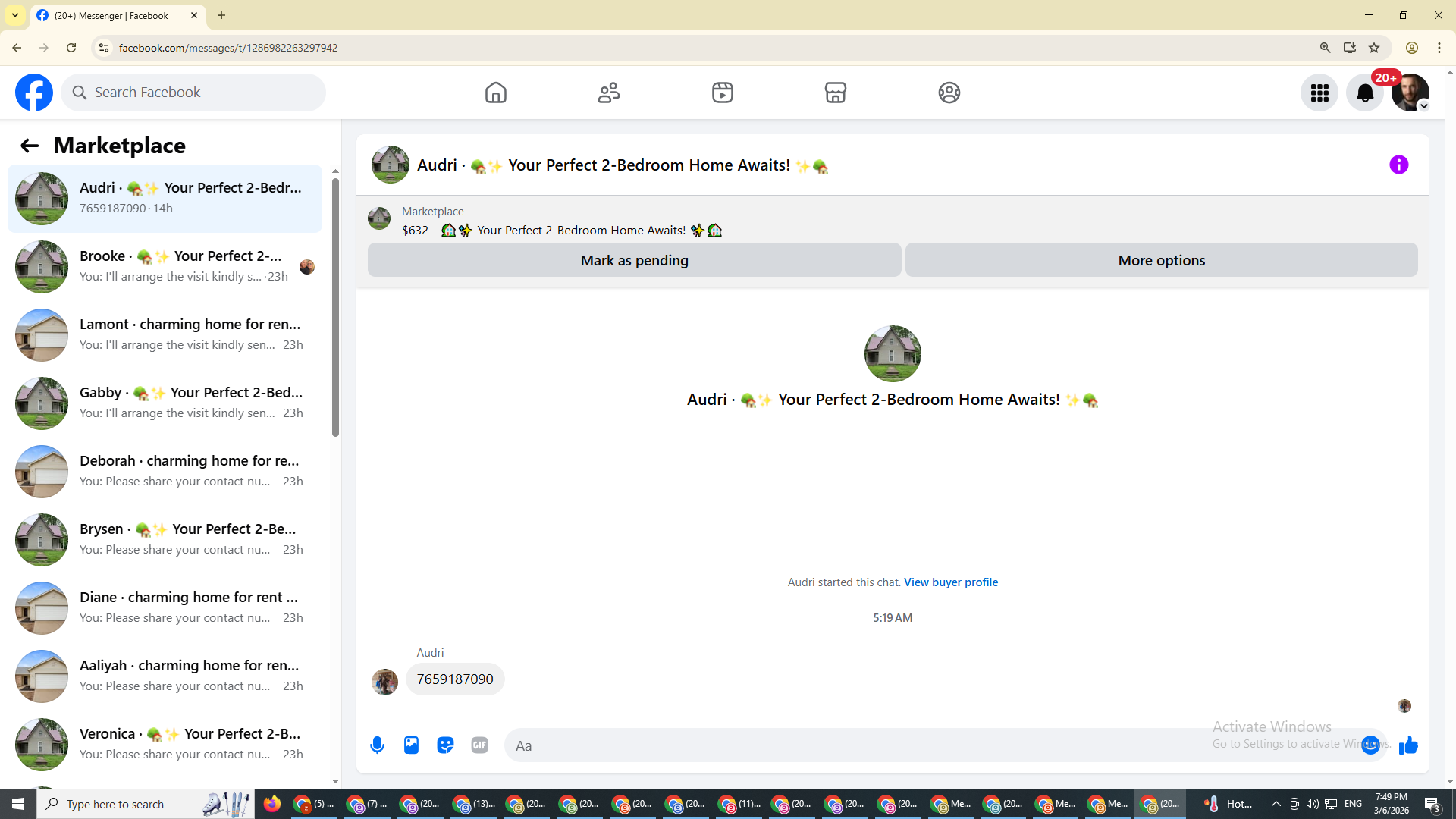Click the chat list scrollbar
This screenshot has width=1456, height=819.
click(335, 307)
